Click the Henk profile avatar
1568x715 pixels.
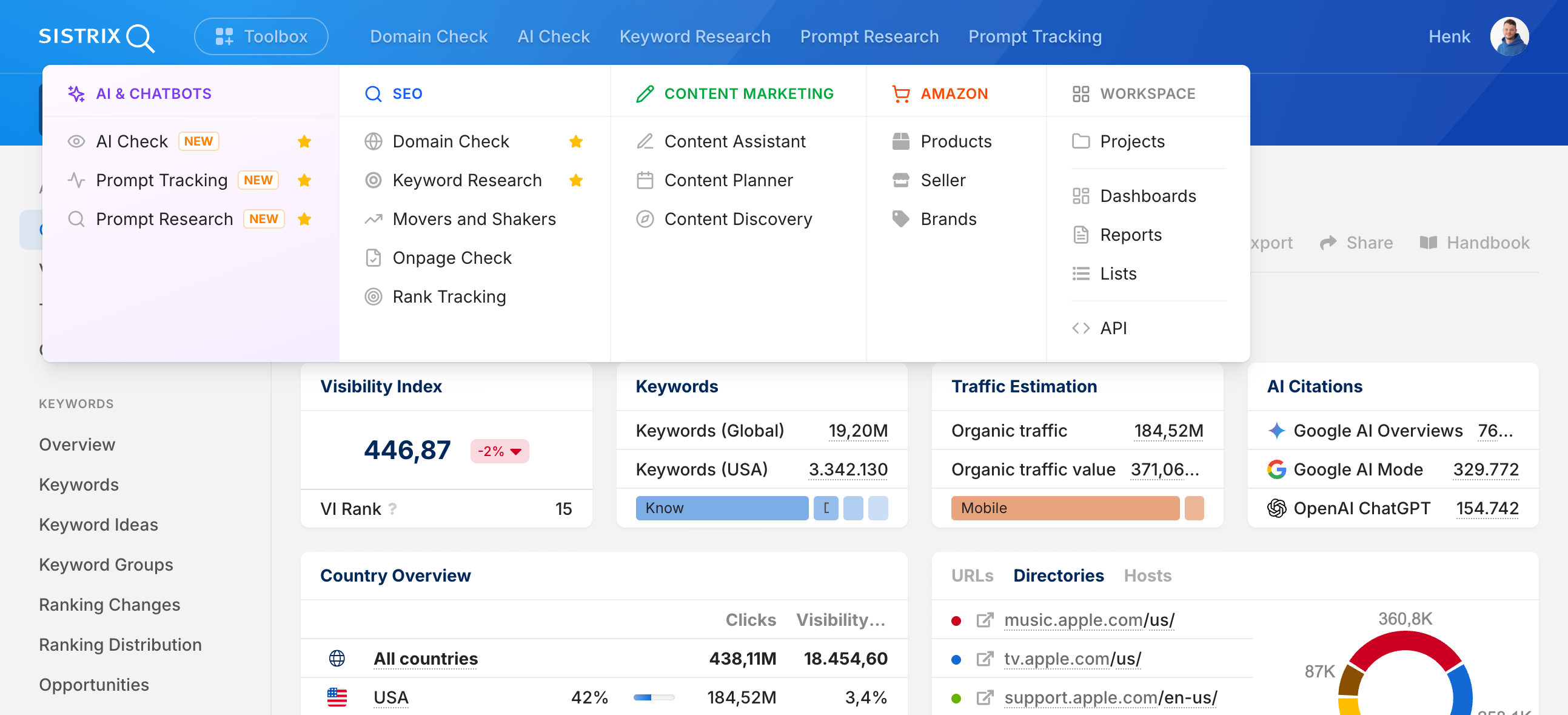(1509, 36)
